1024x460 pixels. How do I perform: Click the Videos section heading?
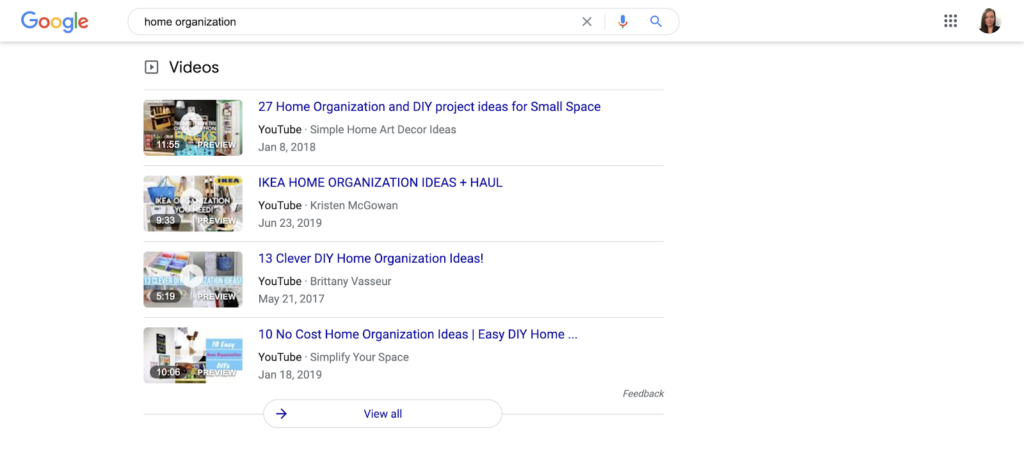pyautogui.click(x=194, y=67)
